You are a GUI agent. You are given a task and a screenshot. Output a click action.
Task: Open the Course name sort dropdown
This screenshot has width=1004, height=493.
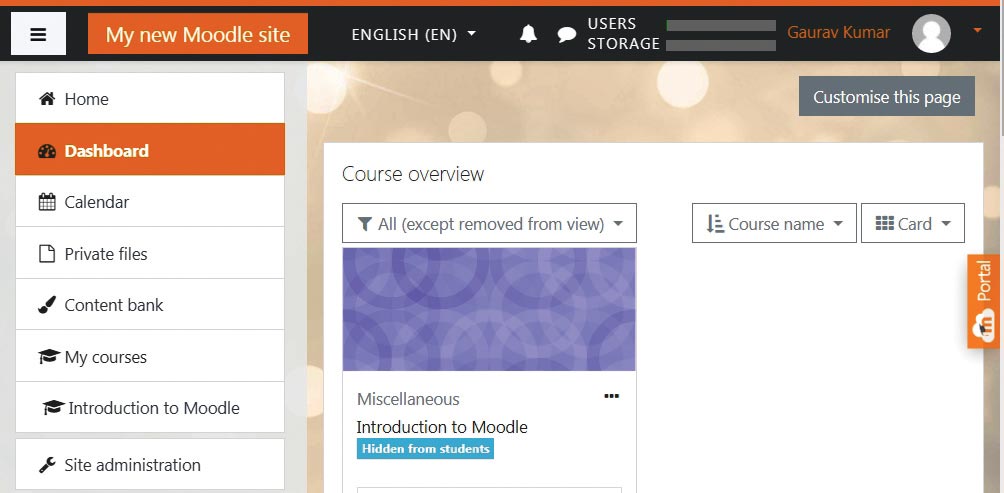[x=774, y=223]
